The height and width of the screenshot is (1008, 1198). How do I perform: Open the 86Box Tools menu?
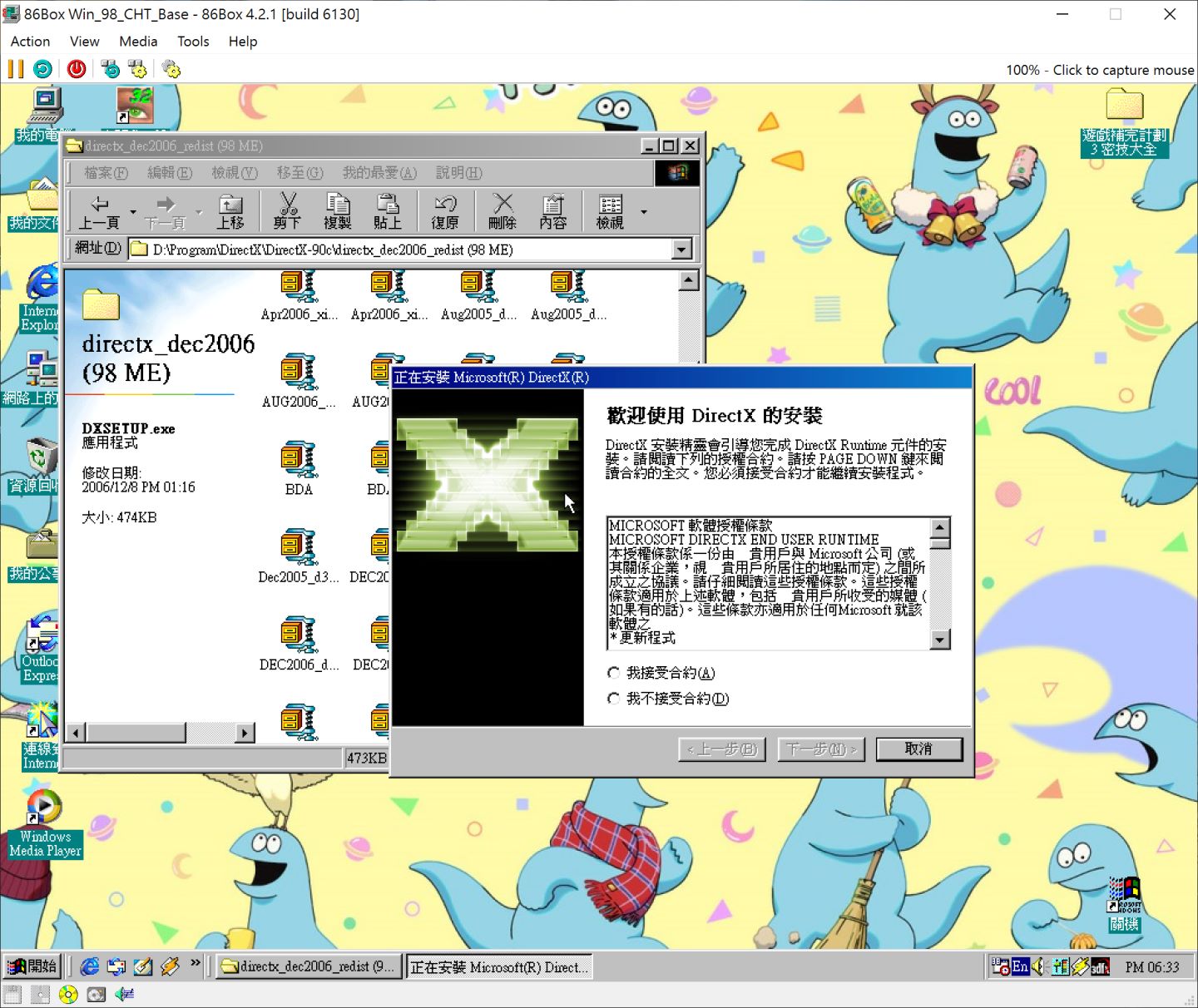(193, 42)
